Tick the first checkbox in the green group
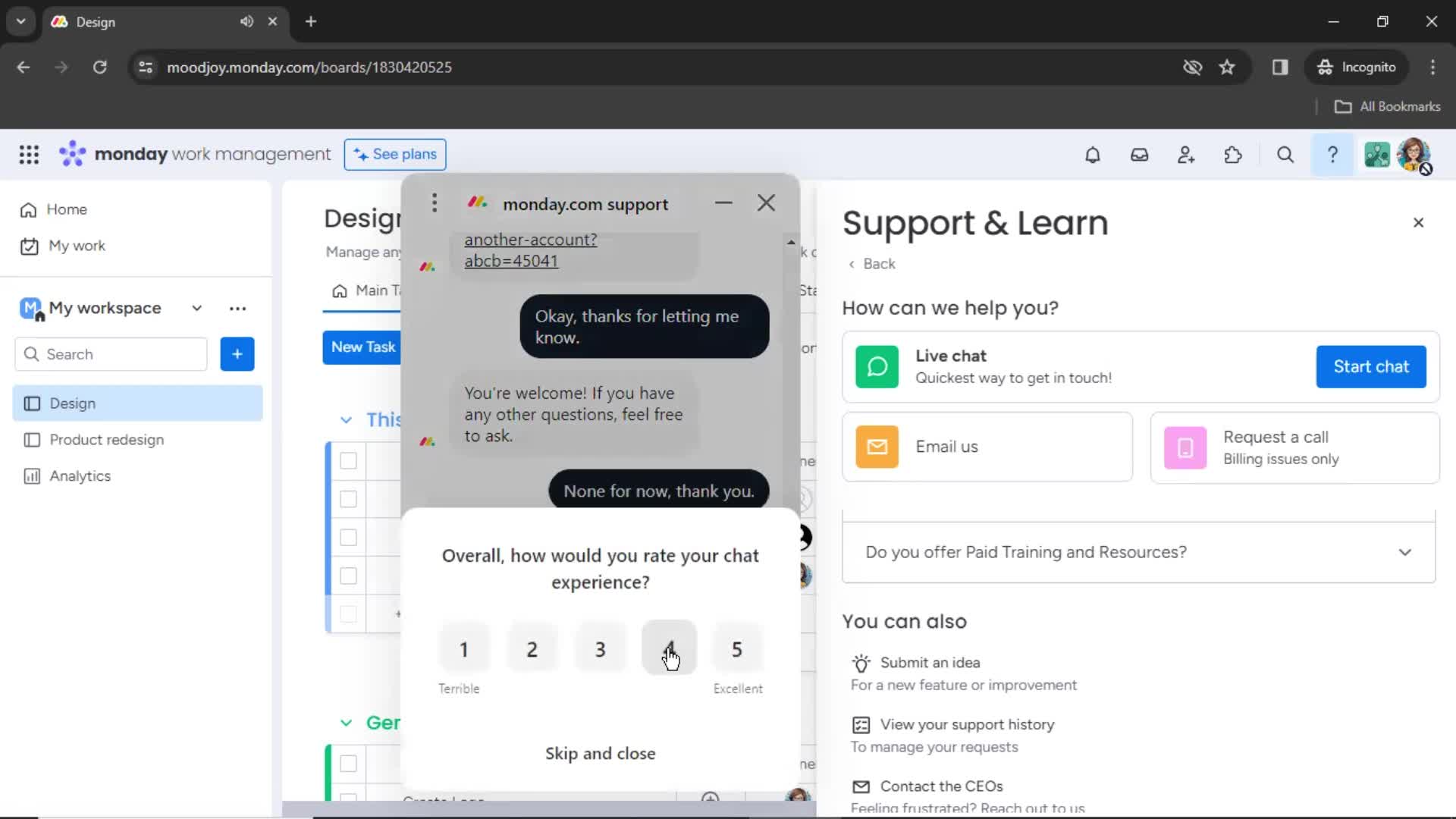 348,764
